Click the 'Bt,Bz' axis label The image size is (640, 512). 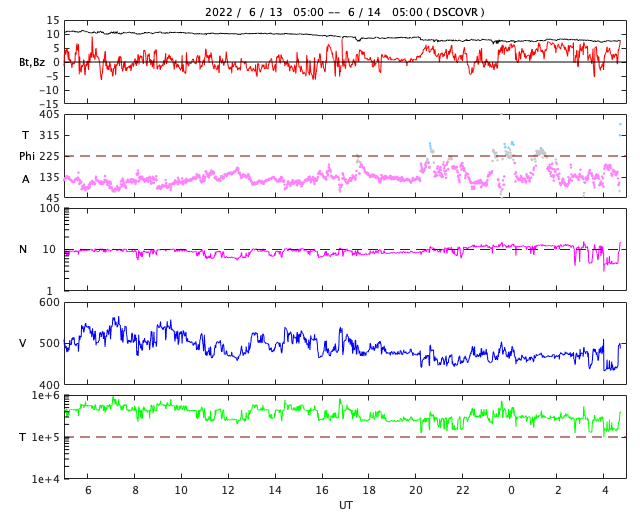pos(32,62)
